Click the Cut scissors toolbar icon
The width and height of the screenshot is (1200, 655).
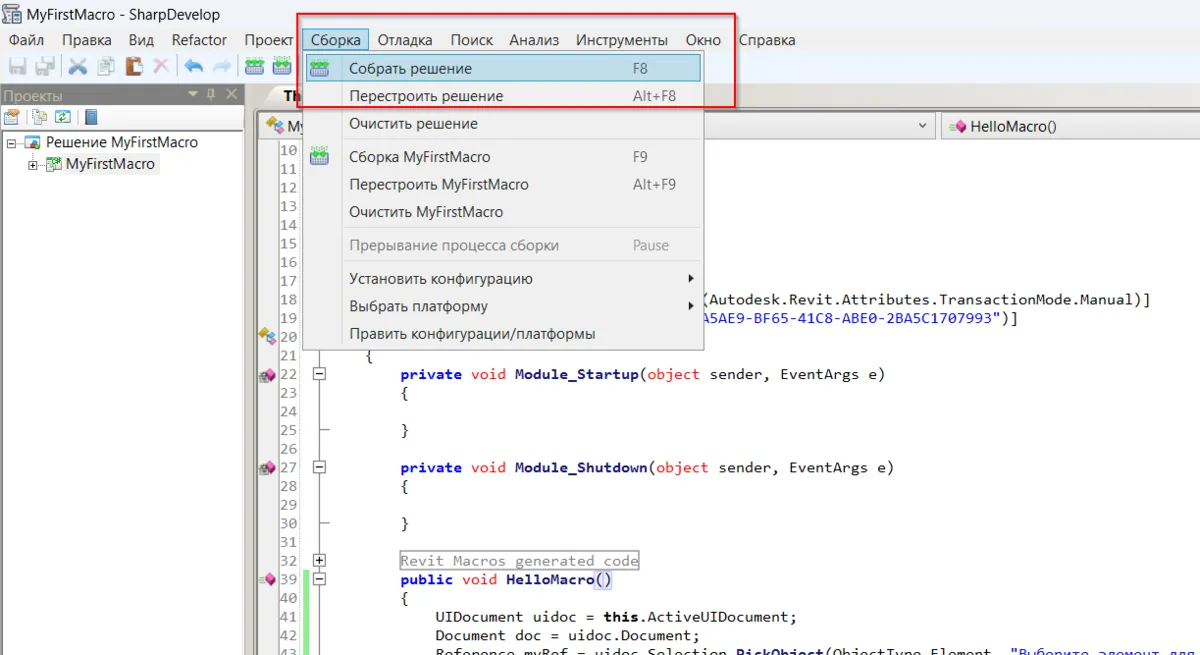click(x=78, y=67)
